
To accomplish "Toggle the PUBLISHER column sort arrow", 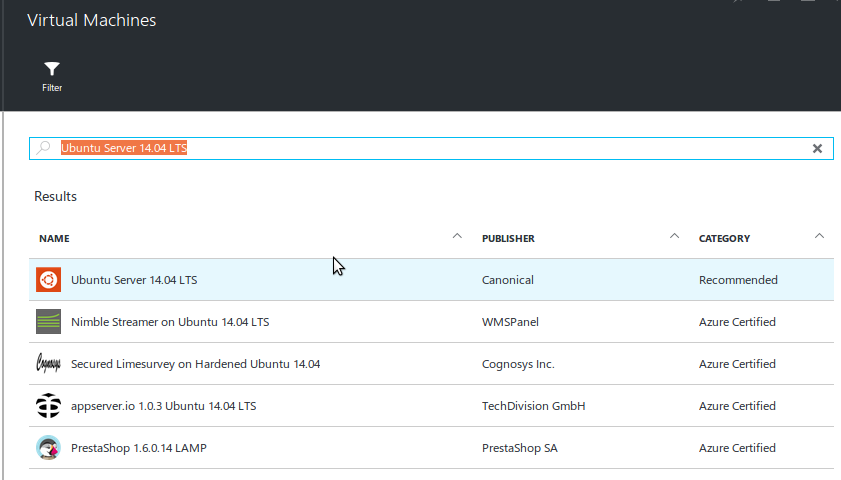I will click(x=674, y=236).
